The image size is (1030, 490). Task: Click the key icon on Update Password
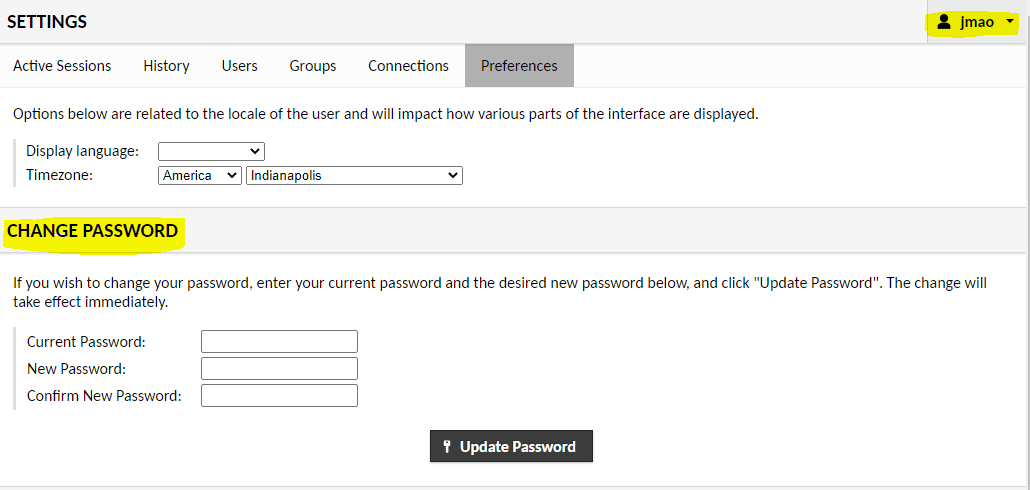tap(447, 447)
